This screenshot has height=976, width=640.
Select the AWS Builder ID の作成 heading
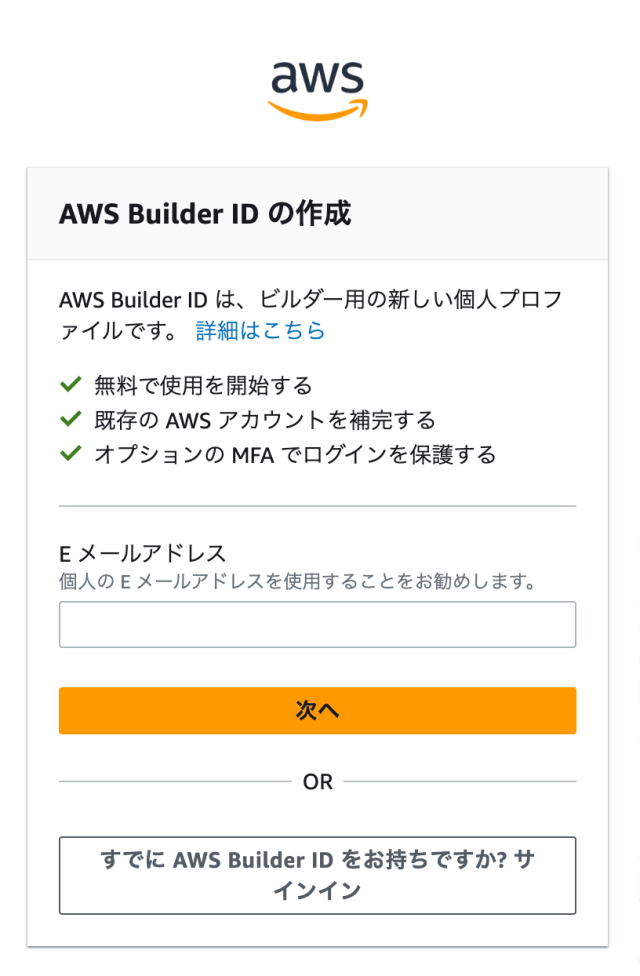coord(206,213)
